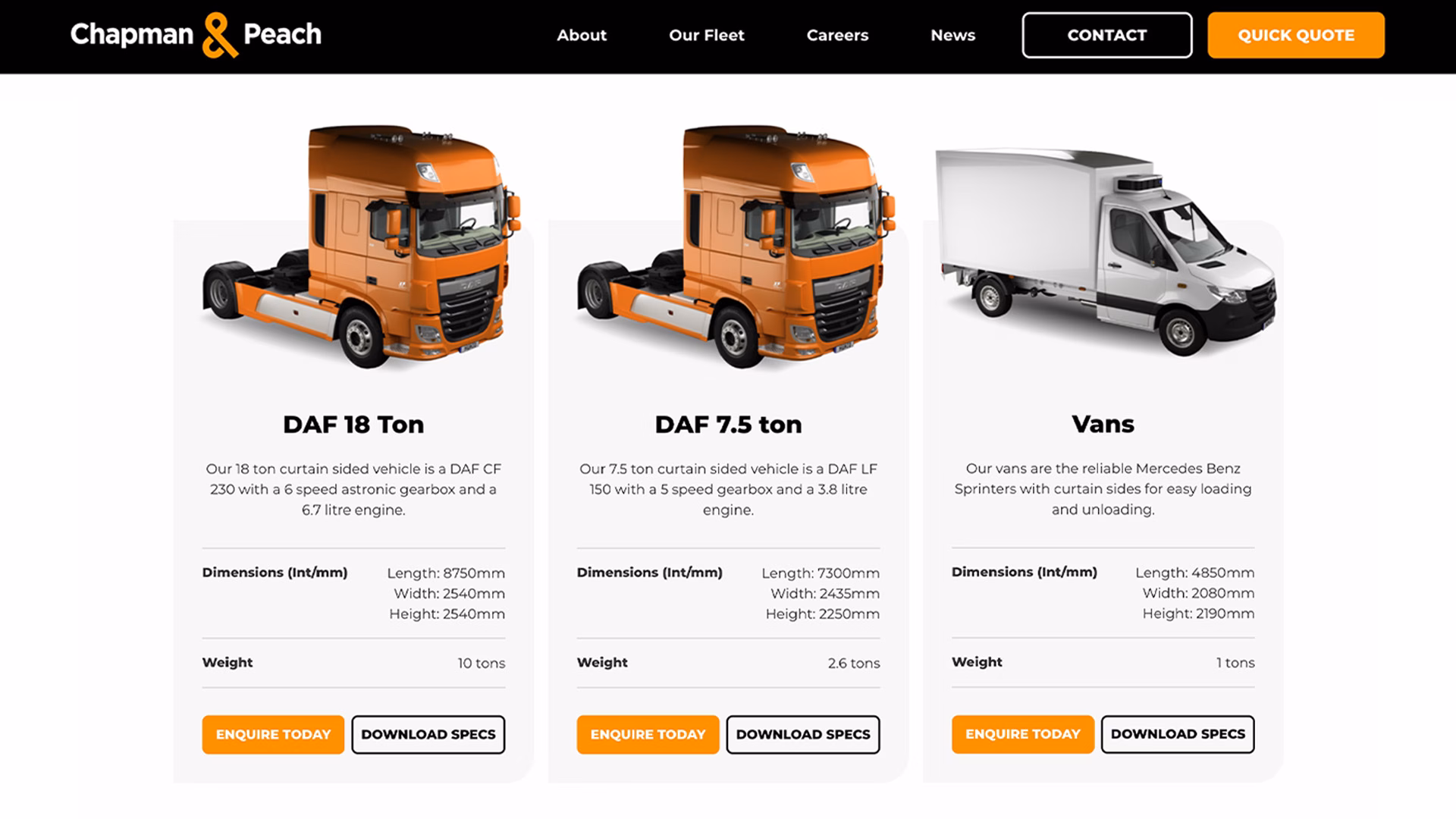Image resolution: width=1456 pixels, height=819 pixels.
Task: Download specs for DAF 18 Ton
Action: pos(428,734)
